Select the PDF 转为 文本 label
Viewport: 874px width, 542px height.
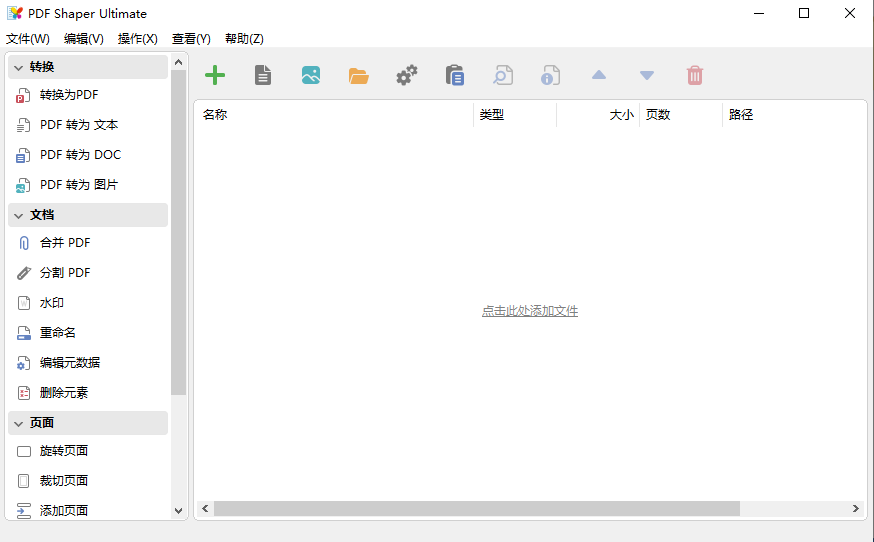79,125
